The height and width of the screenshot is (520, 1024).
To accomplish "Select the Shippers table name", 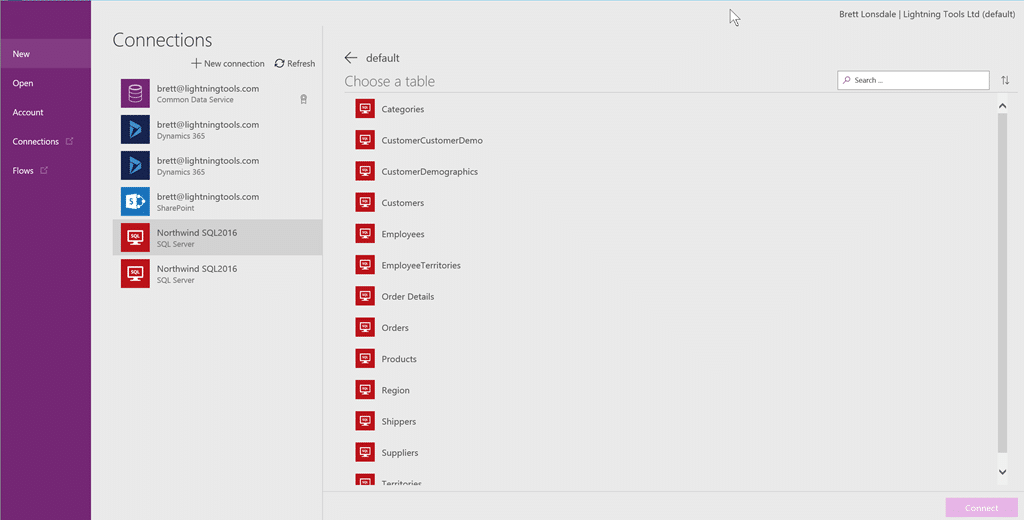I will [398, 421].
